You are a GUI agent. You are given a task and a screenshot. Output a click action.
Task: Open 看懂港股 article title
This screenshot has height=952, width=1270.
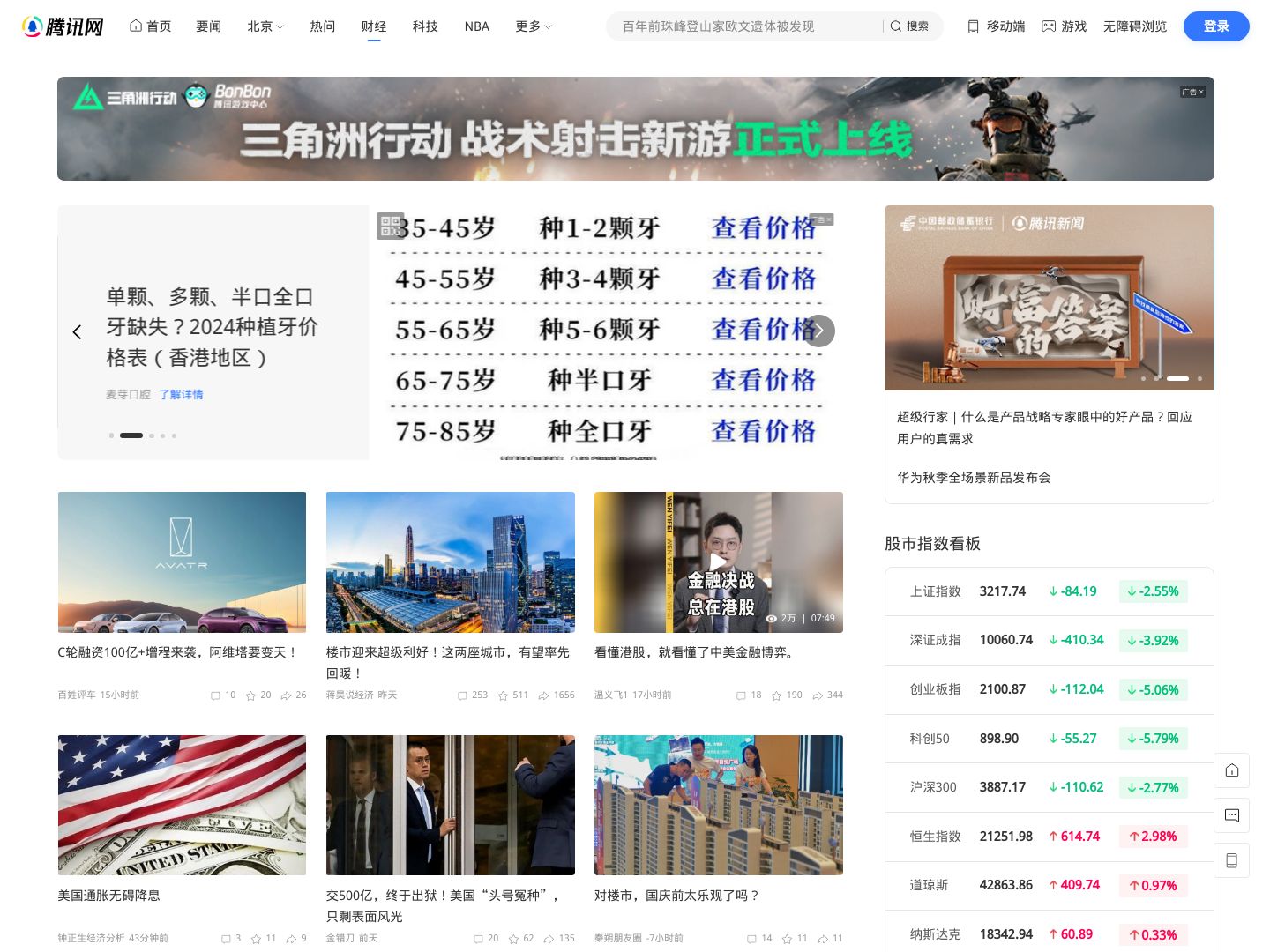[696, 652]
